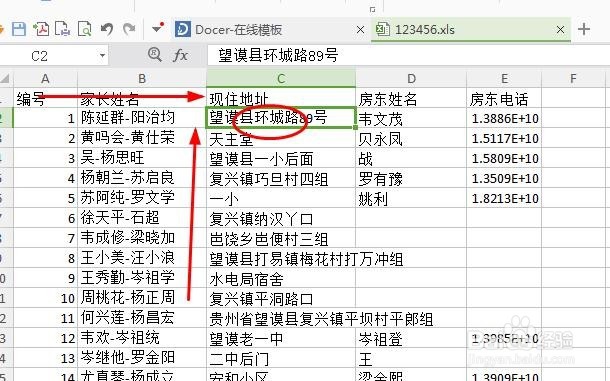610x381 pixels.
Task: Click the Name Box showing C2
Action: click(x=49, y=56)
